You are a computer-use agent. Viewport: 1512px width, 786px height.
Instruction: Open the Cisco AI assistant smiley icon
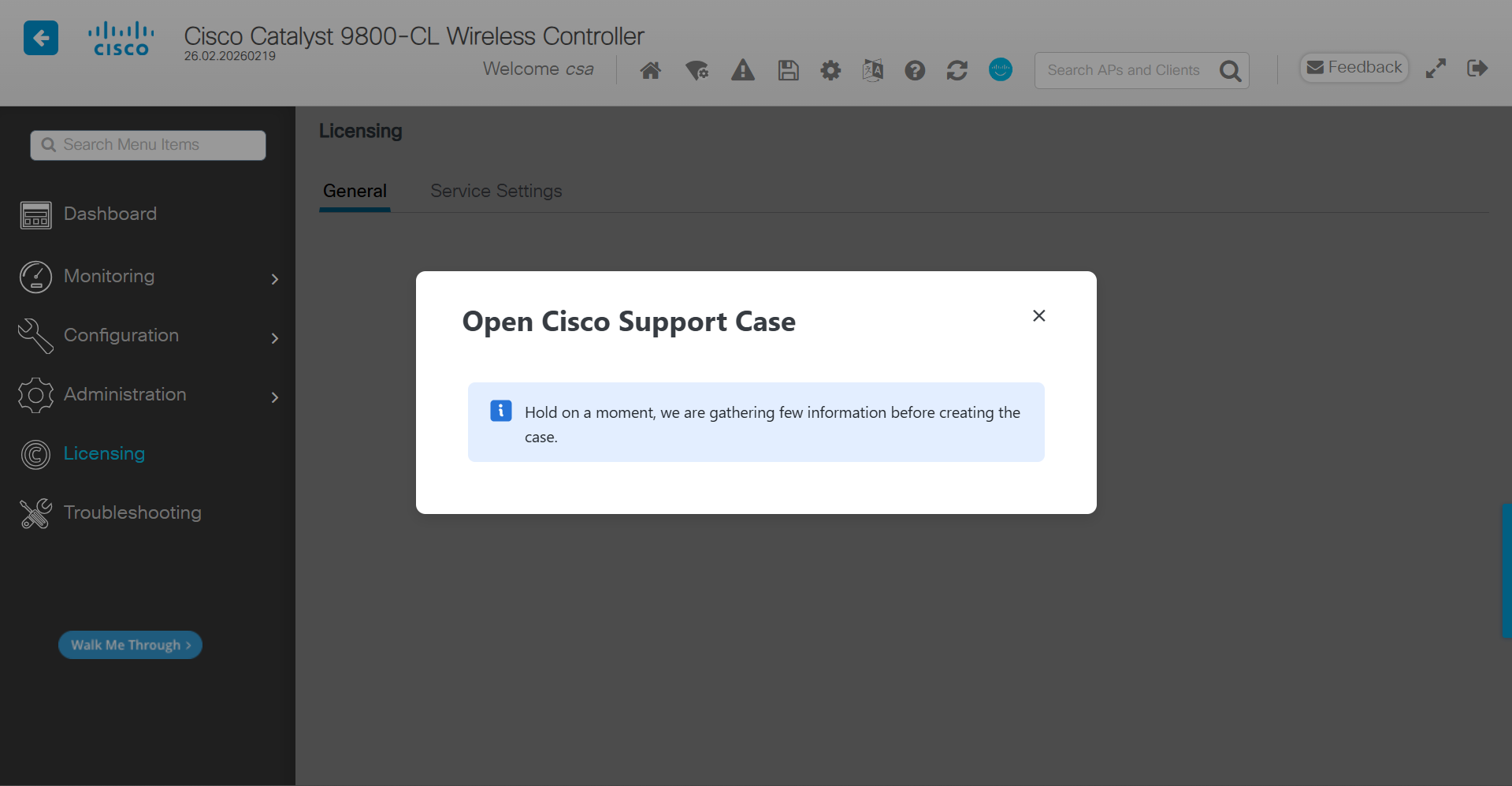click(x=999, y=70)
